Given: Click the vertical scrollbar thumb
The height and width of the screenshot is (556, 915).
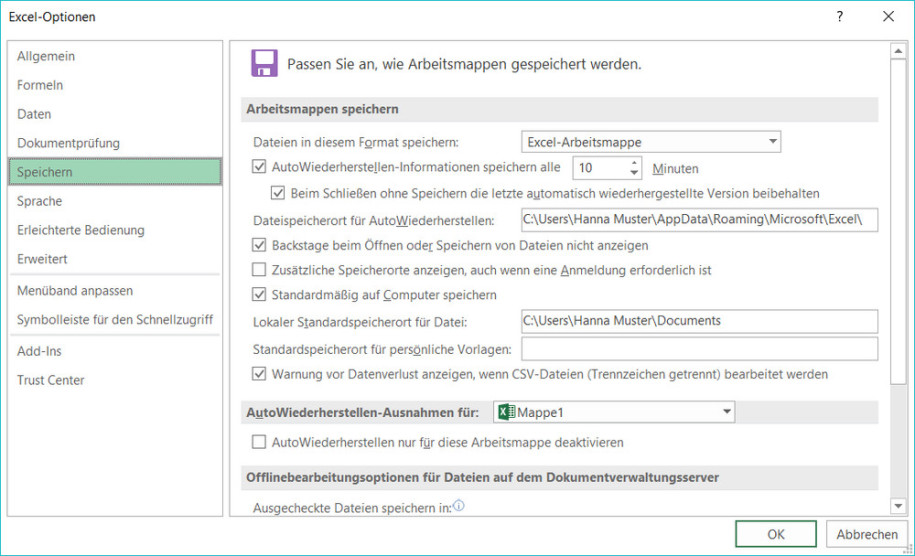Looking at the screenshot, I should 898,222.
